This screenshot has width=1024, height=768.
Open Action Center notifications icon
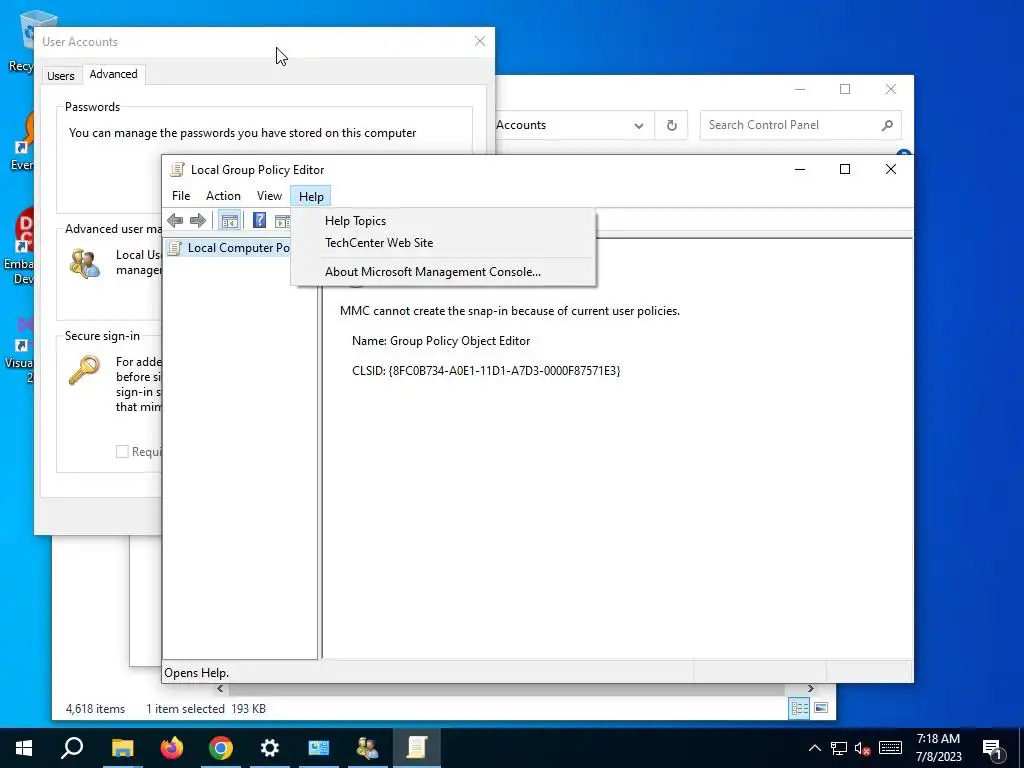pos(992,748)
